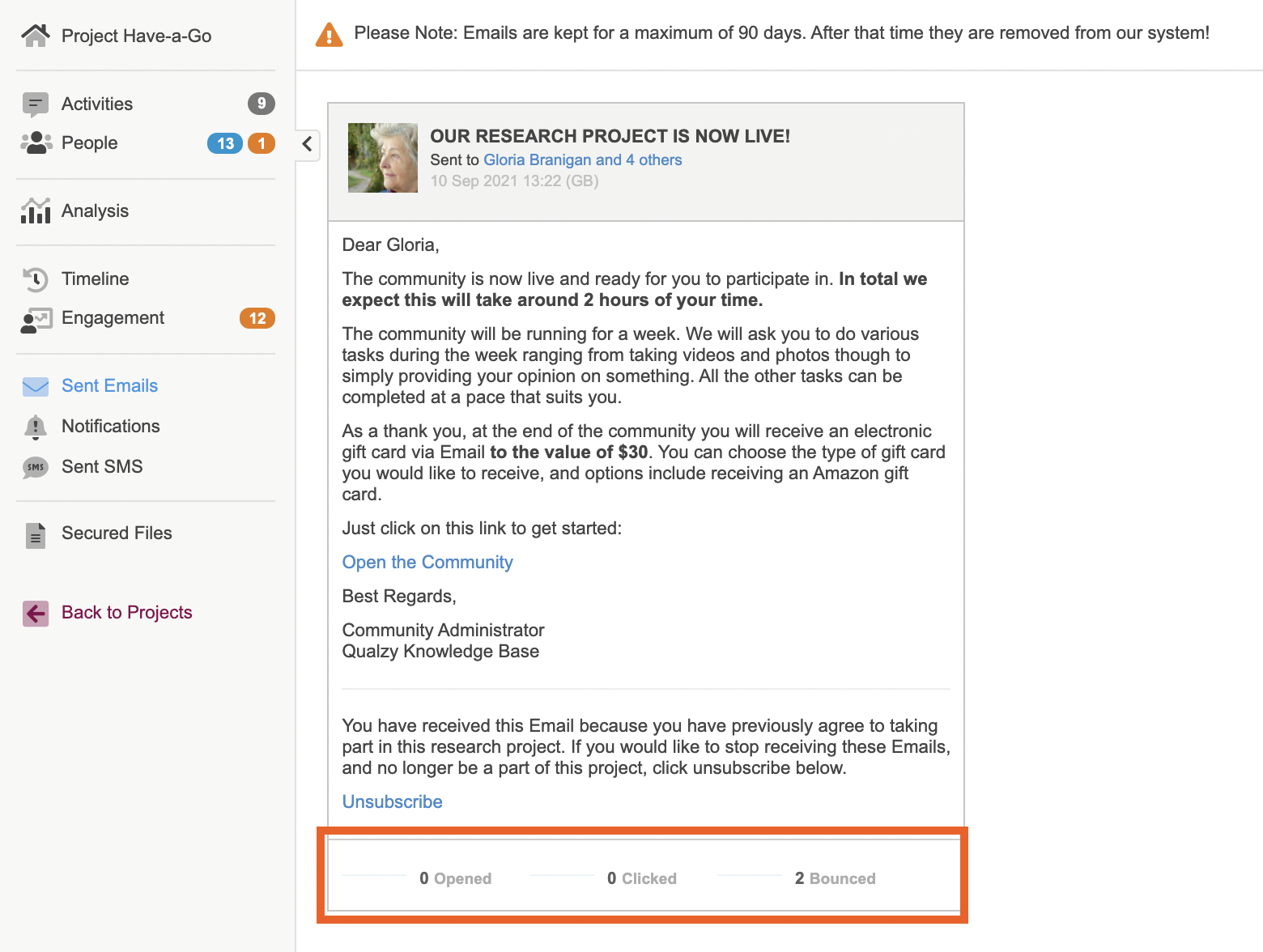Open the Secured Files menu item
The height and width of the screenshot is (952, 1263).
(x=117, y=533)
